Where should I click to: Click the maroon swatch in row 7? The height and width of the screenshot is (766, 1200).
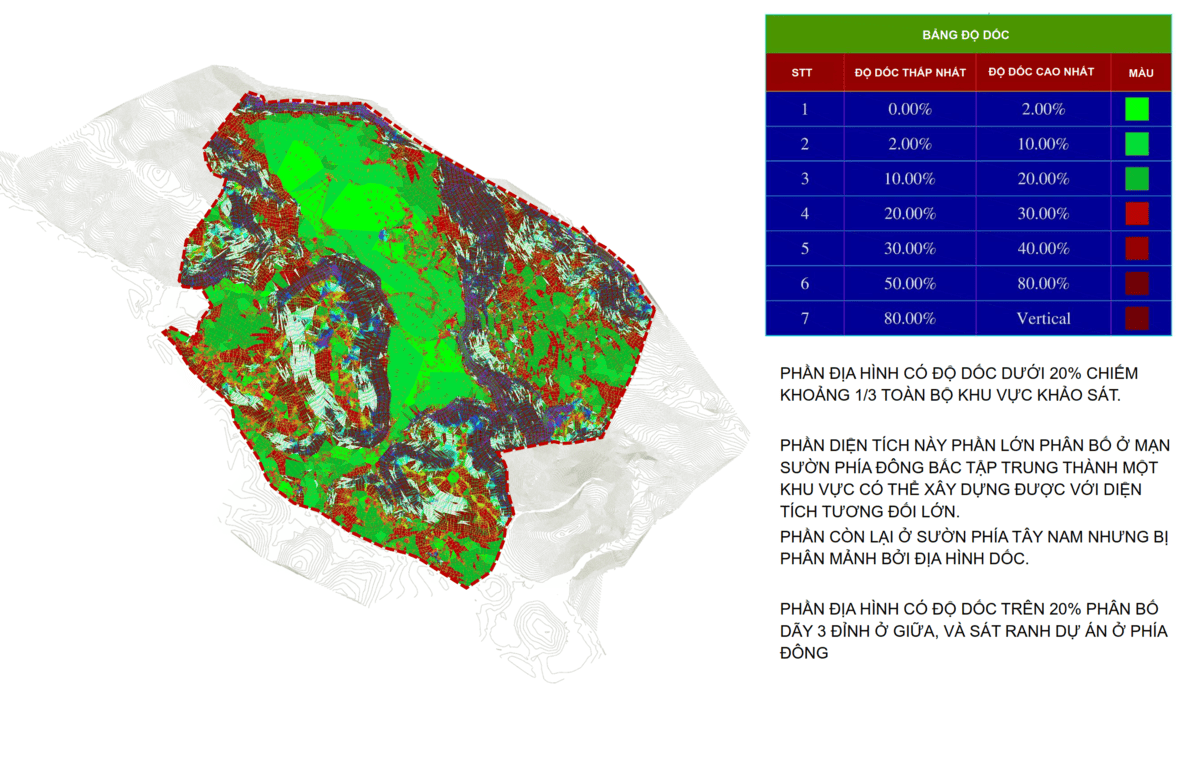pyautogui.click(x=1136, y=318)
